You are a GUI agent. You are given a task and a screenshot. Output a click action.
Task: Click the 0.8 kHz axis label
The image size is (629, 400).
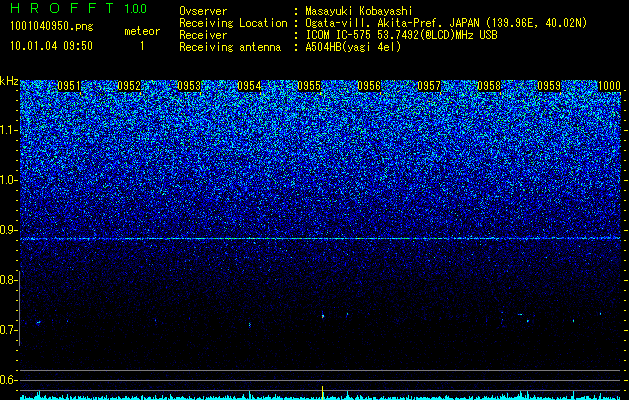point(8,280)
